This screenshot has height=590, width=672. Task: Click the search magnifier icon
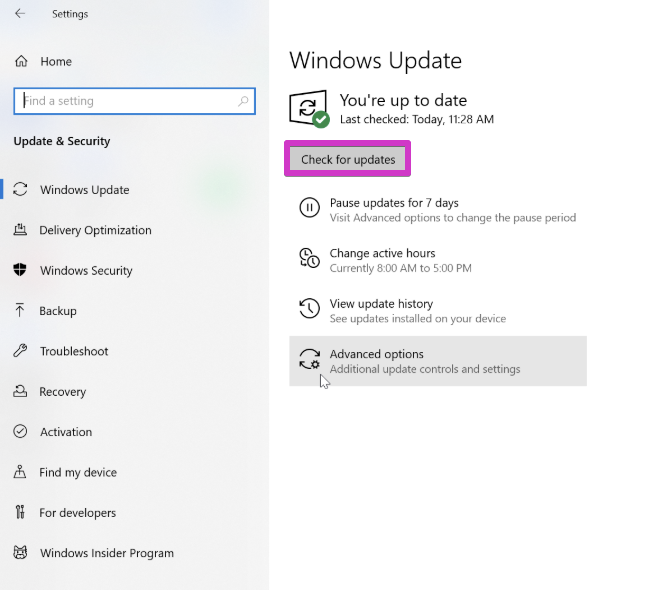tap(243, 101)
